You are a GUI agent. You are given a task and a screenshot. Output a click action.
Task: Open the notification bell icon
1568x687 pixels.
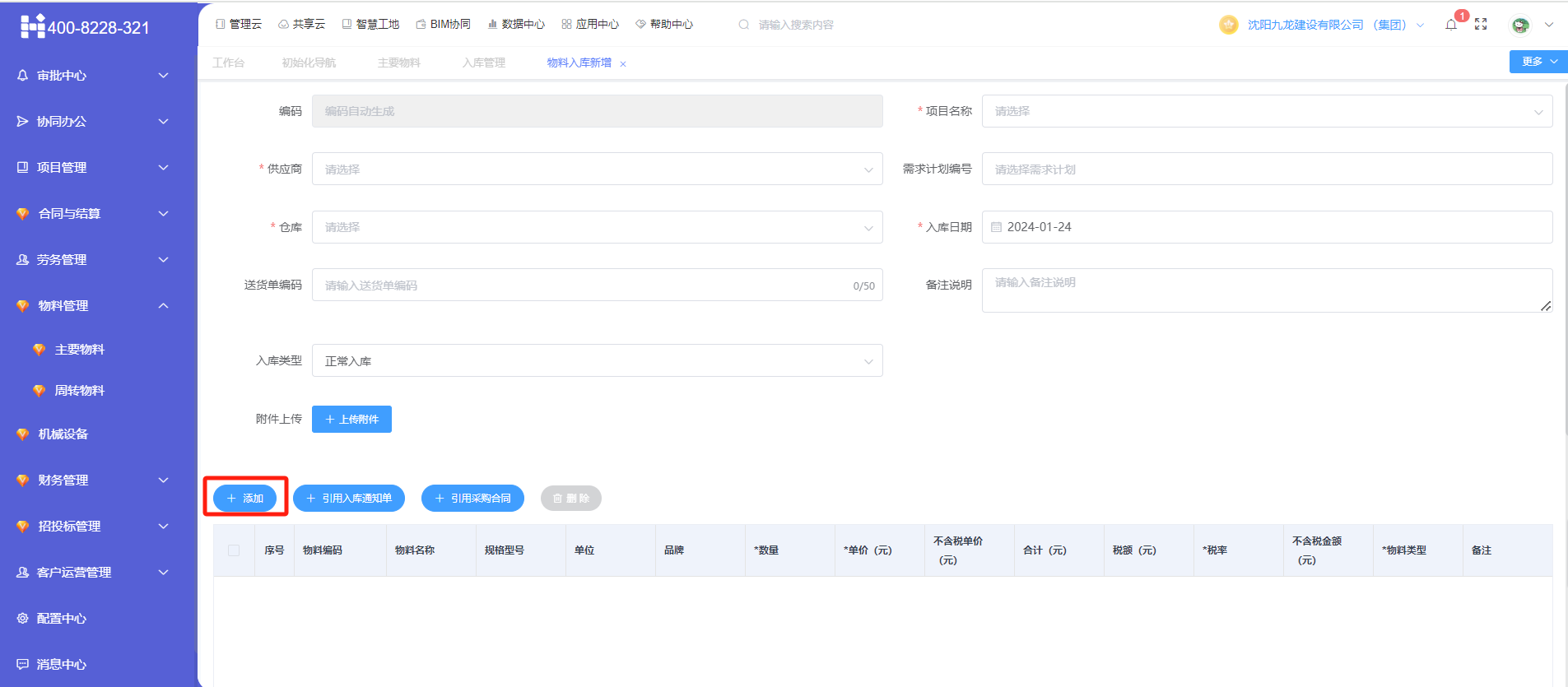pyautogui.click(x=1451, y=25)
